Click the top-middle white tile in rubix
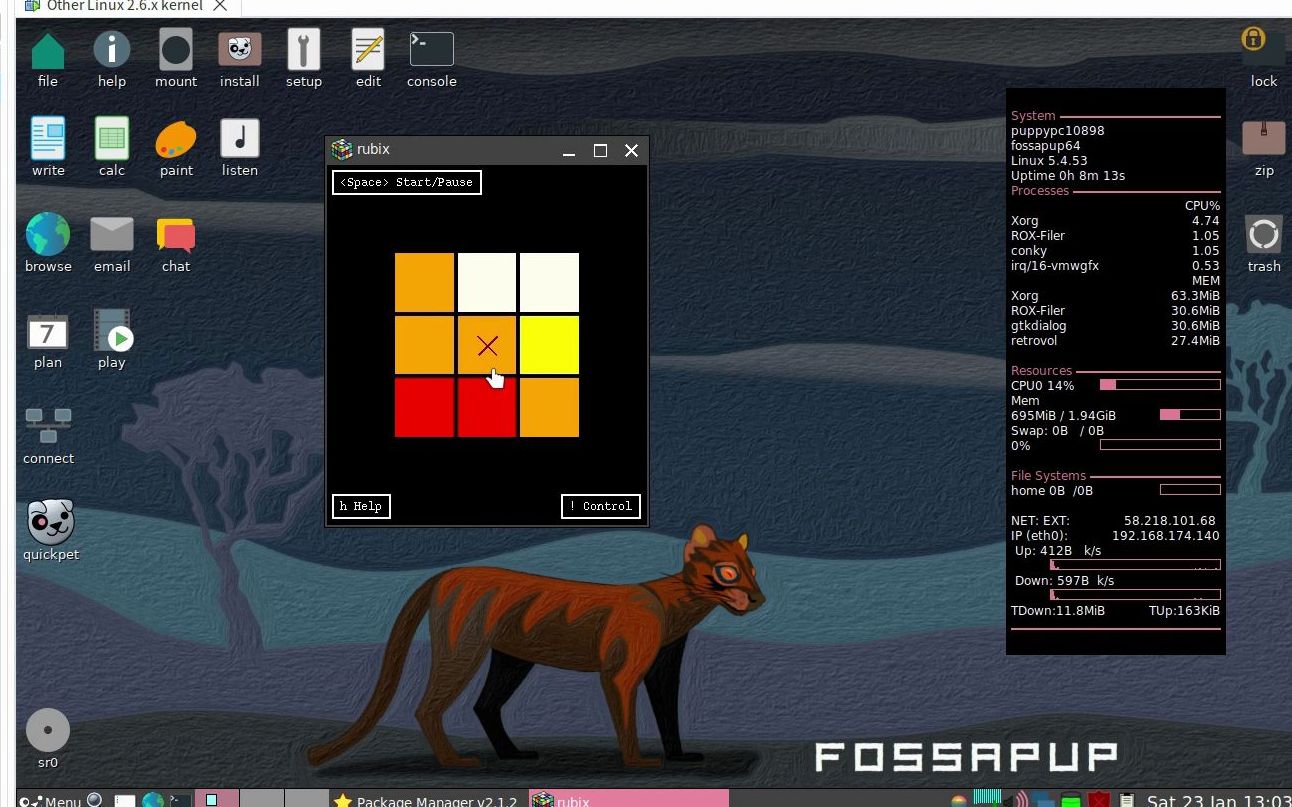The image size is (1292, 807). point(487,283)
